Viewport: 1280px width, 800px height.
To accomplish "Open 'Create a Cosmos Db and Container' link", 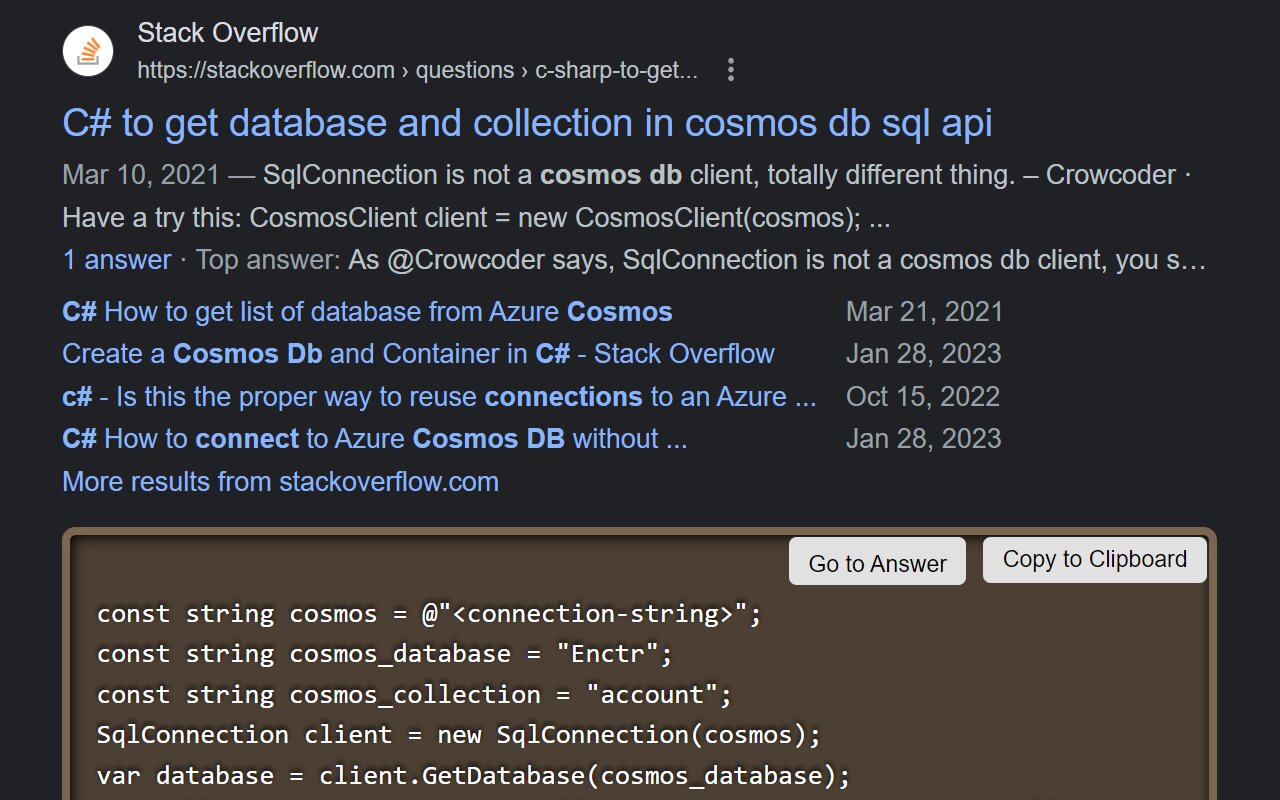I will click(418, 354).
